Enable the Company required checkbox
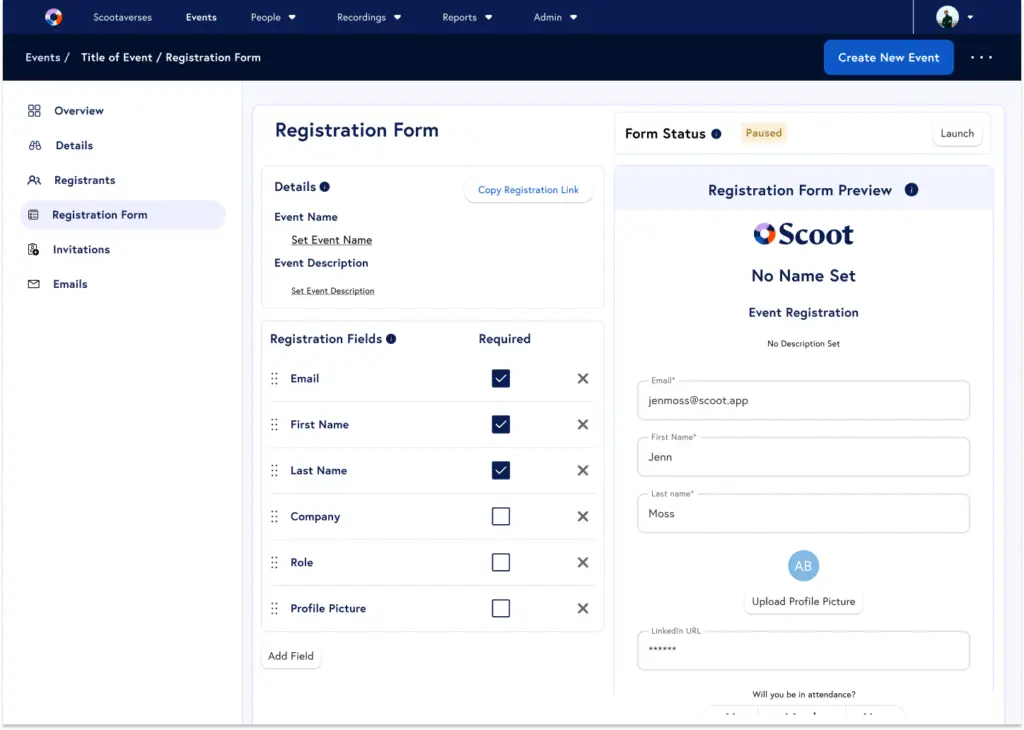Image resolution: width=1024 pixels, height=730 pixels. (501, 517)
